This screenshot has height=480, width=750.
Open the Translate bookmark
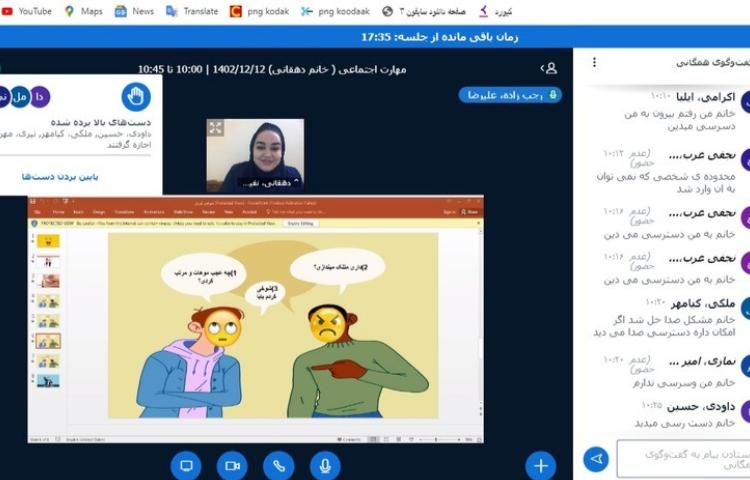click(192, 11)
